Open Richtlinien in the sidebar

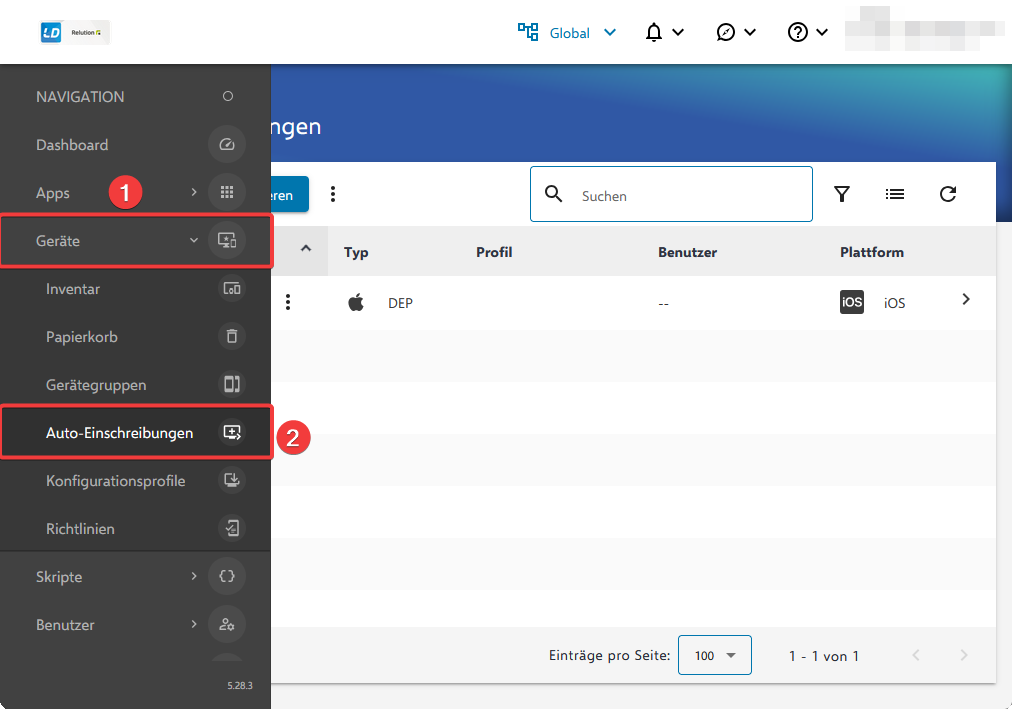(x=80, y=529)
